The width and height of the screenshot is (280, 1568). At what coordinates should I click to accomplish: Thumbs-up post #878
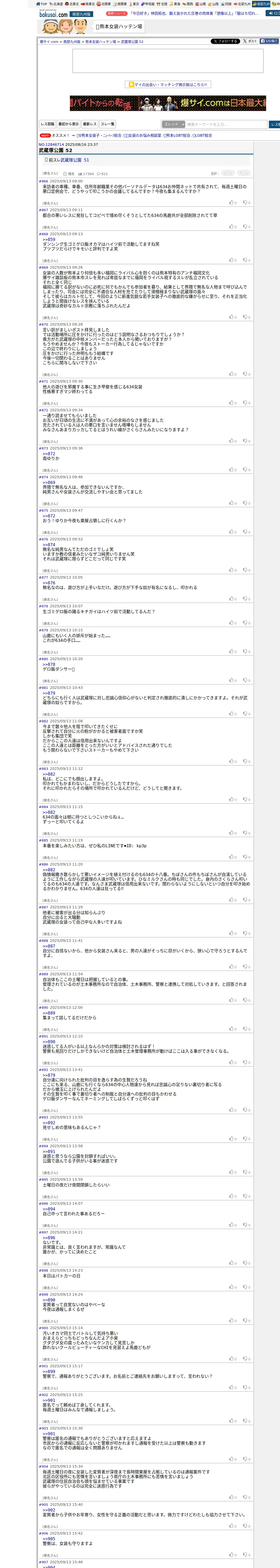pos(233,623)
